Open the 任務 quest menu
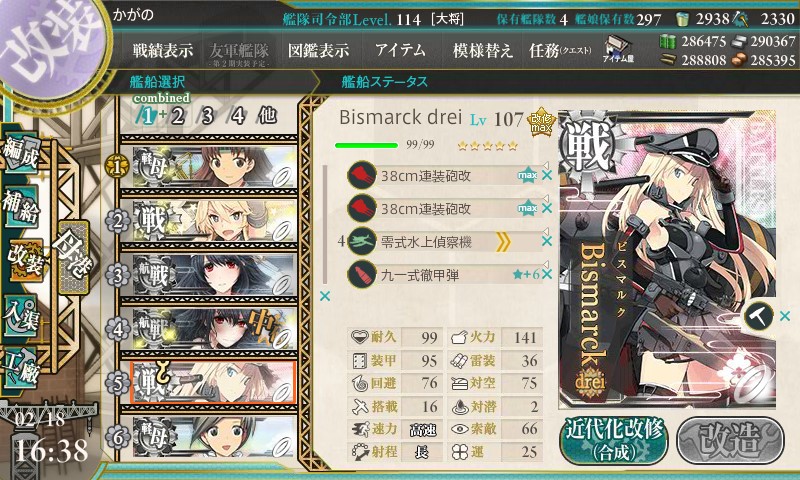This screenshot has height=480, width=800. click(560, 50)
